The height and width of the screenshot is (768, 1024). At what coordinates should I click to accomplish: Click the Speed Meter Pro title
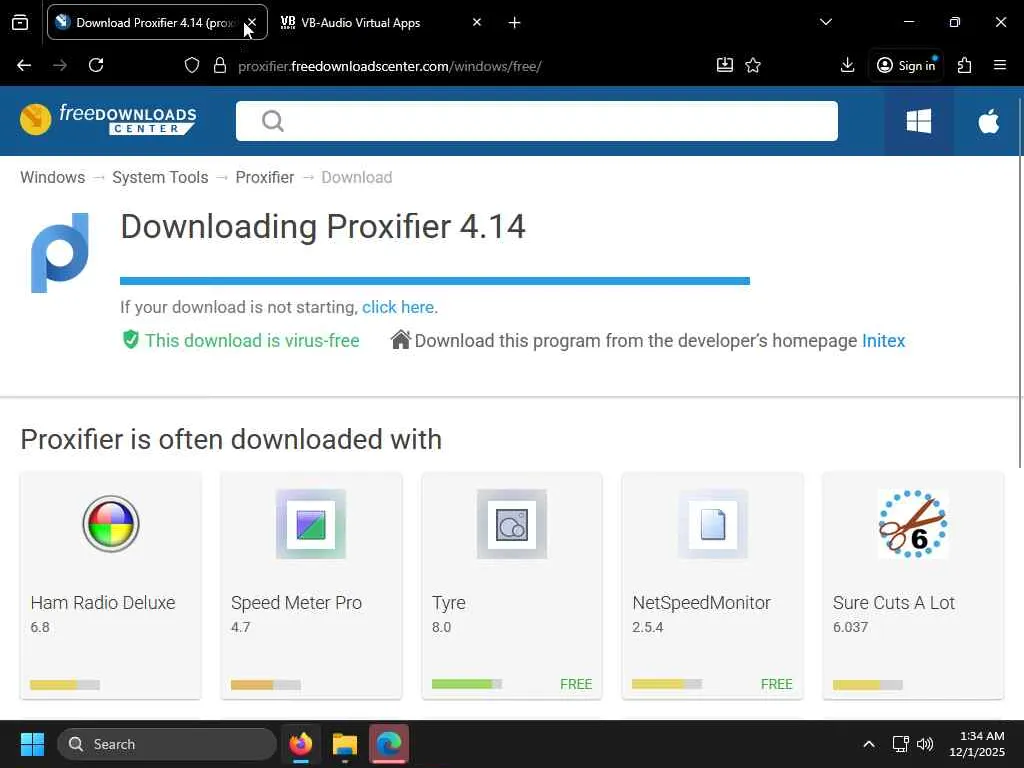296,603
